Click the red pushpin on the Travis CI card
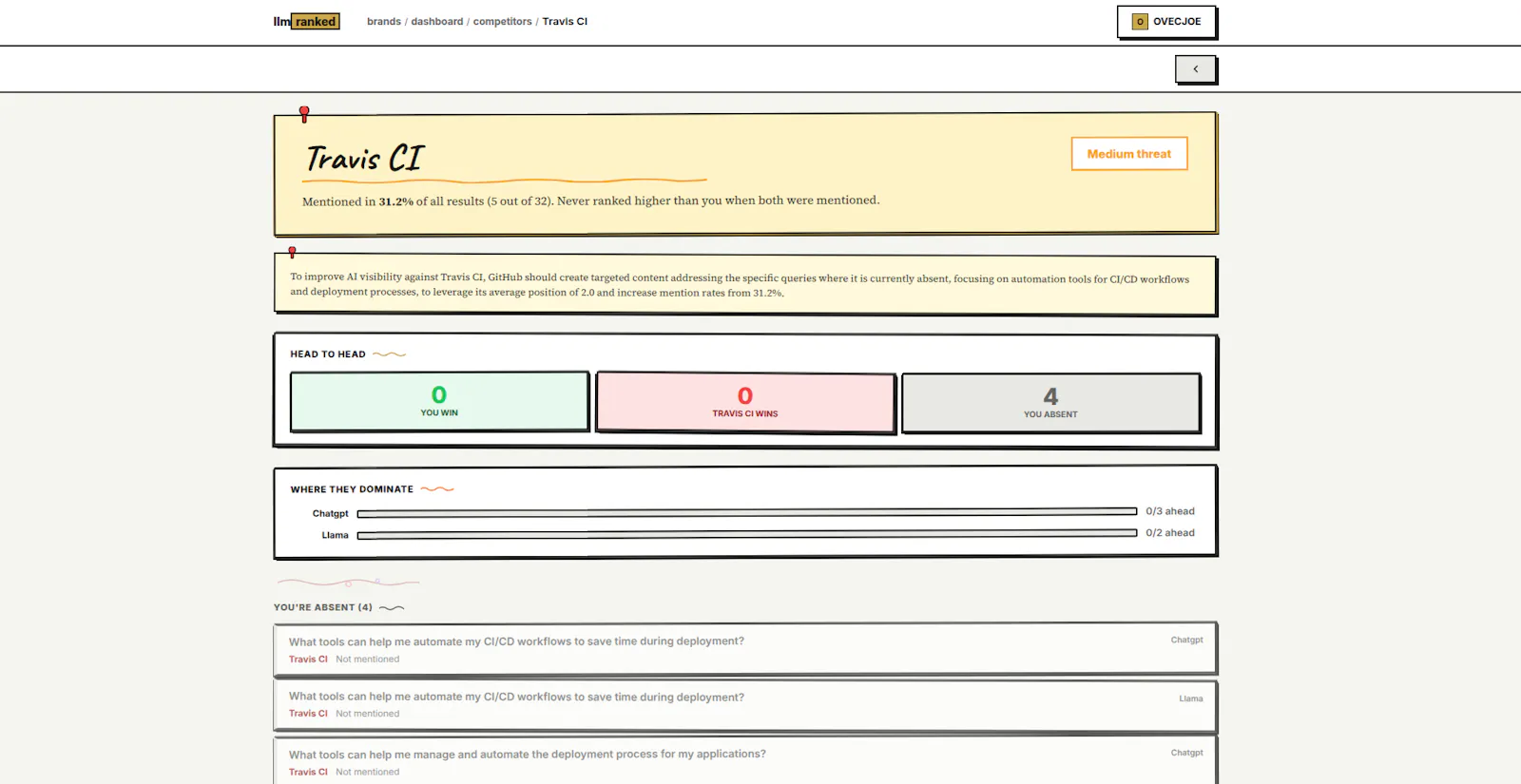The image size is (1521, 784). [x=304, y=114]
